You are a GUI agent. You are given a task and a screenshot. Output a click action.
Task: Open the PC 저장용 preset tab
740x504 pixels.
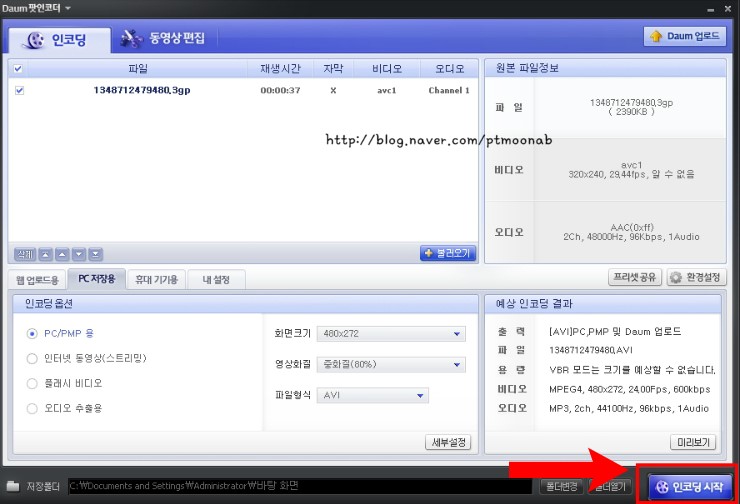tap(97, 279)
